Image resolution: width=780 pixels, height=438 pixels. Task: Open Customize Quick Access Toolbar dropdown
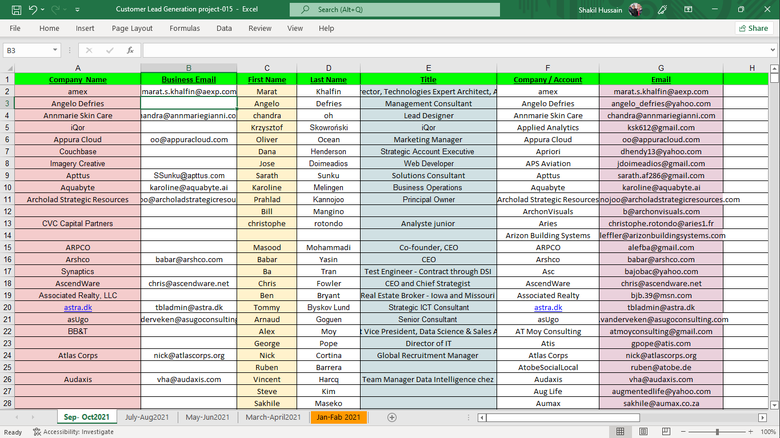tap(77, 9)
